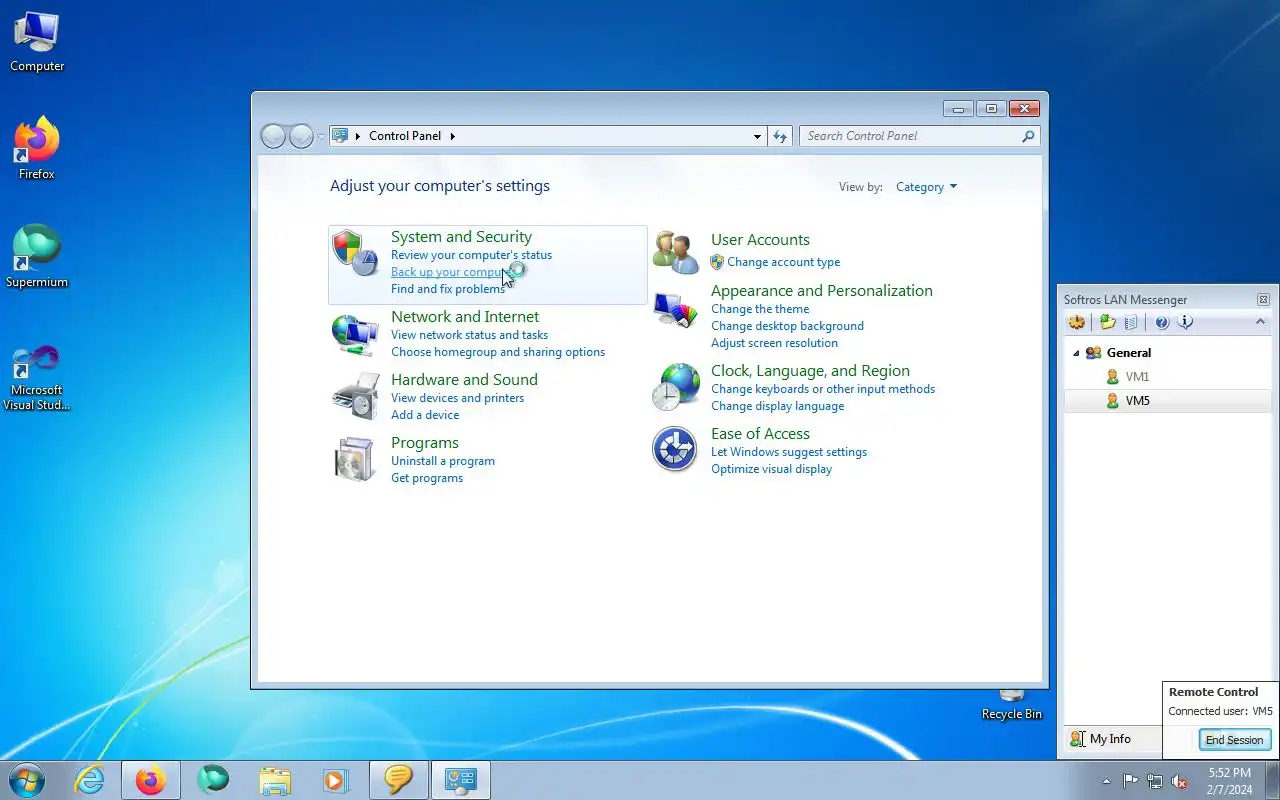The height and width of the screenshot is (800, 1280).
Task: Click the address bar refresh button
Action: pos(780,136)
